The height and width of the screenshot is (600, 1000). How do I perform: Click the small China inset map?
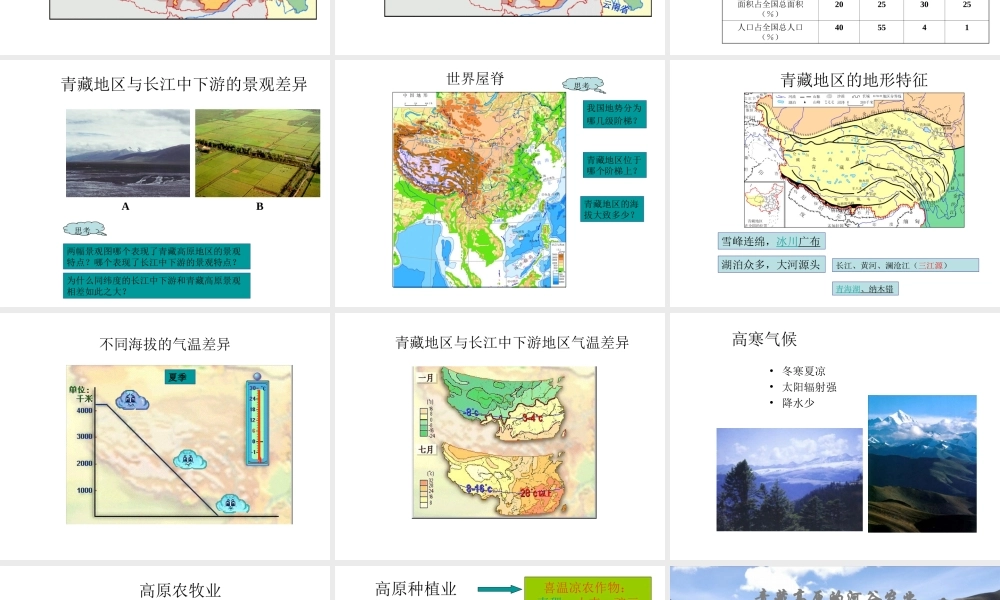[x=765, y=204]
